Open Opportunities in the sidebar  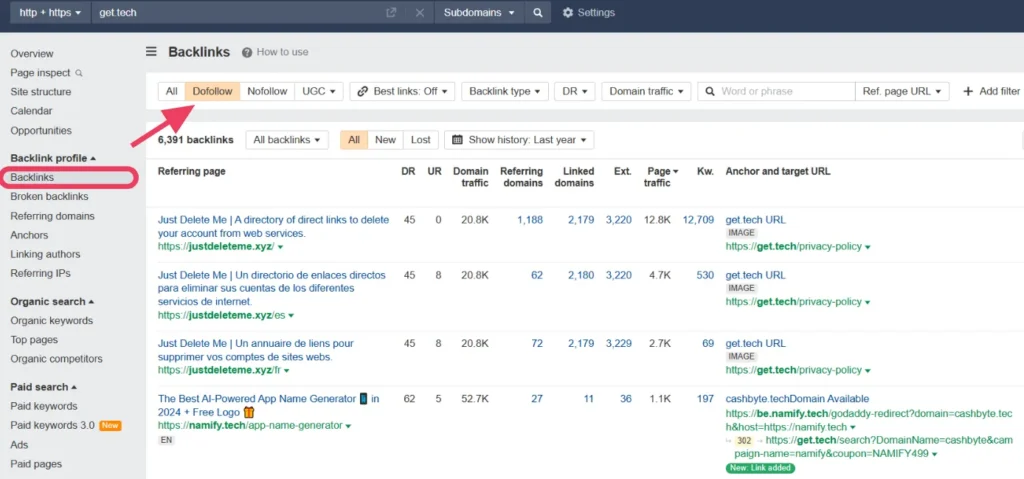click(x=41, y=130)
